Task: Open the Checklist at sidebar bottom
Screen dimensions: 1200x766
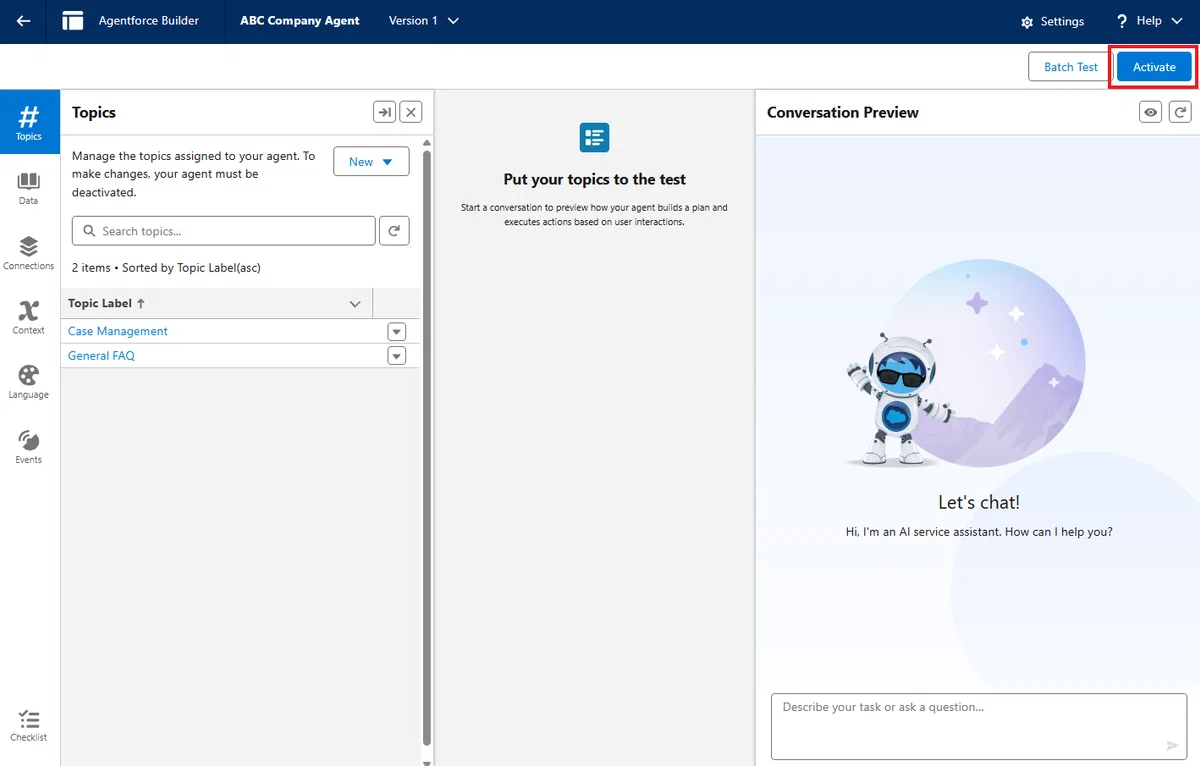Action: [x=29, y=725]
